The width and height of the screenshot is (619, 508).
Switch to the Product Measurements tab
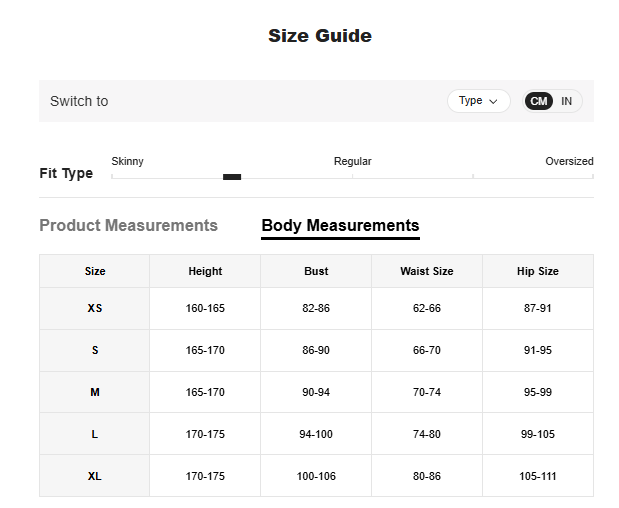(128, 225)
